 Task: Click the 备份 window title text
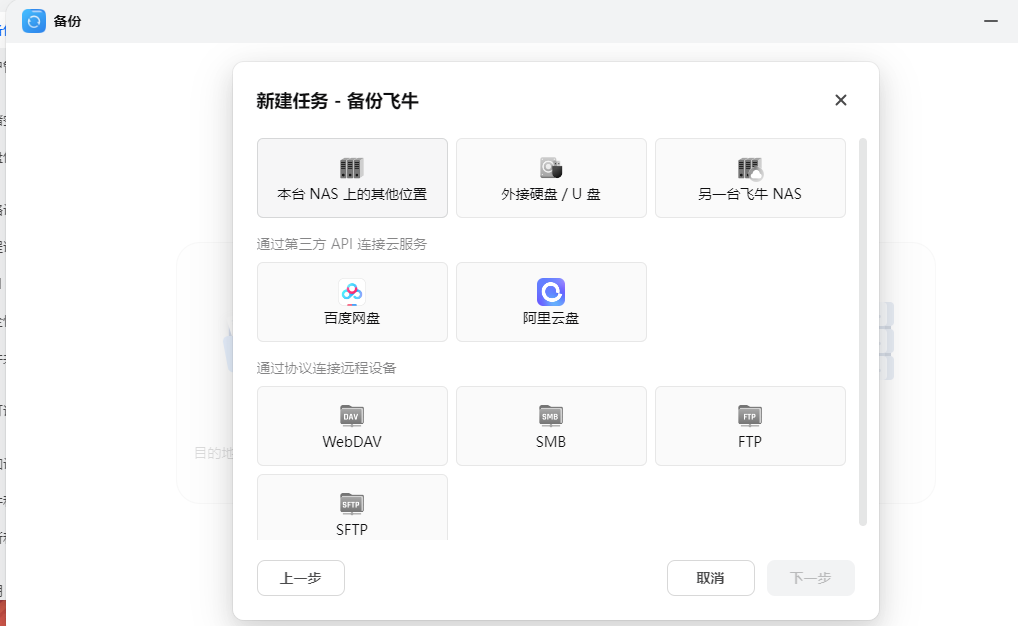tap(68, 21)
